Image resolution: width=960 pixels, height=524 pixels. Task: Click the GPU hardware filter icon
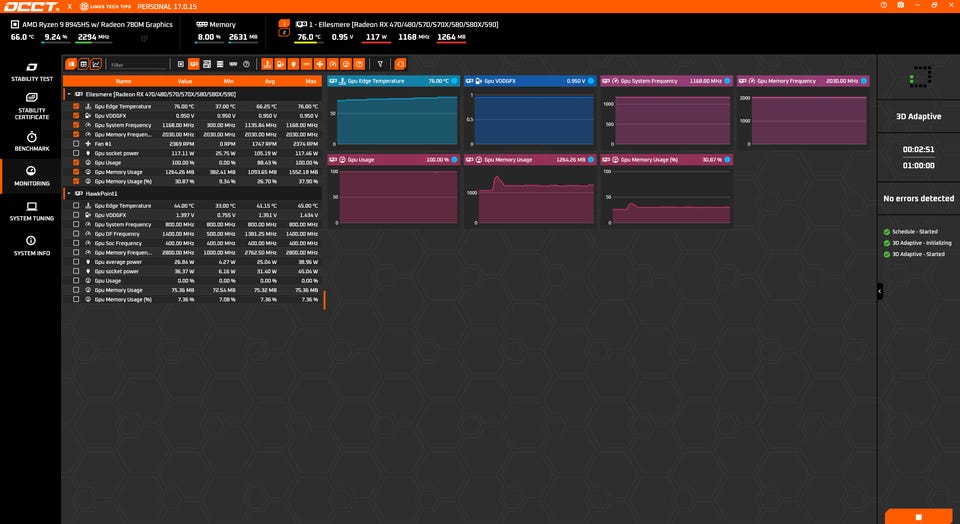(x=193, y=64)
